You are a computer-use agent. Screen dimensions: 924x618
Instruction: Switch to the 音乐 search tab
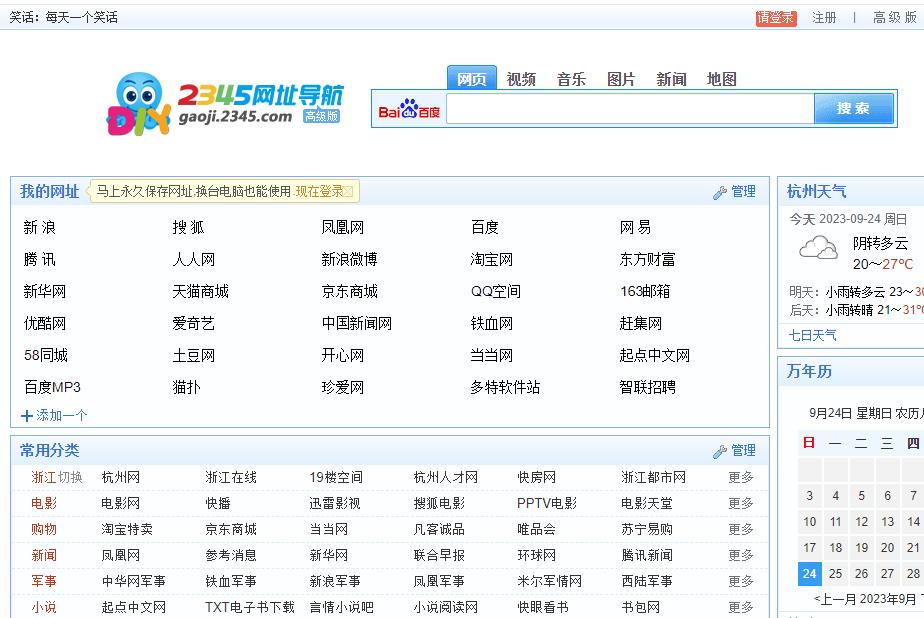click(x=572, y=79)
